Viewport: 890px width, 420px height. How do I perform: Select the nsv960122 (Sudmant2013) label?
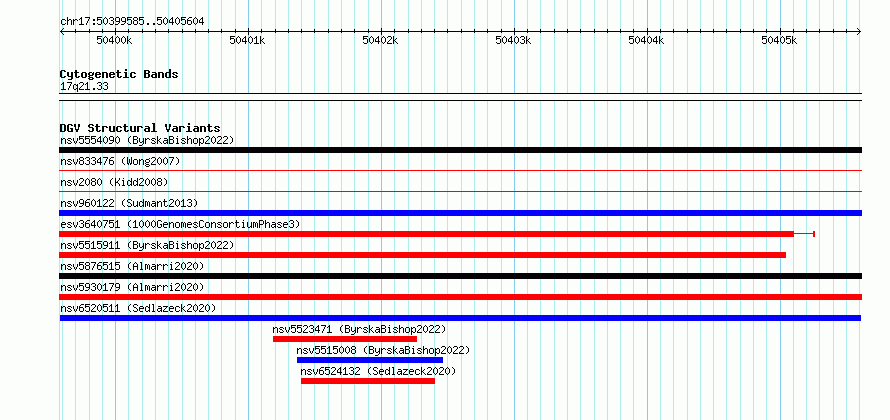(x=129, y=203)
